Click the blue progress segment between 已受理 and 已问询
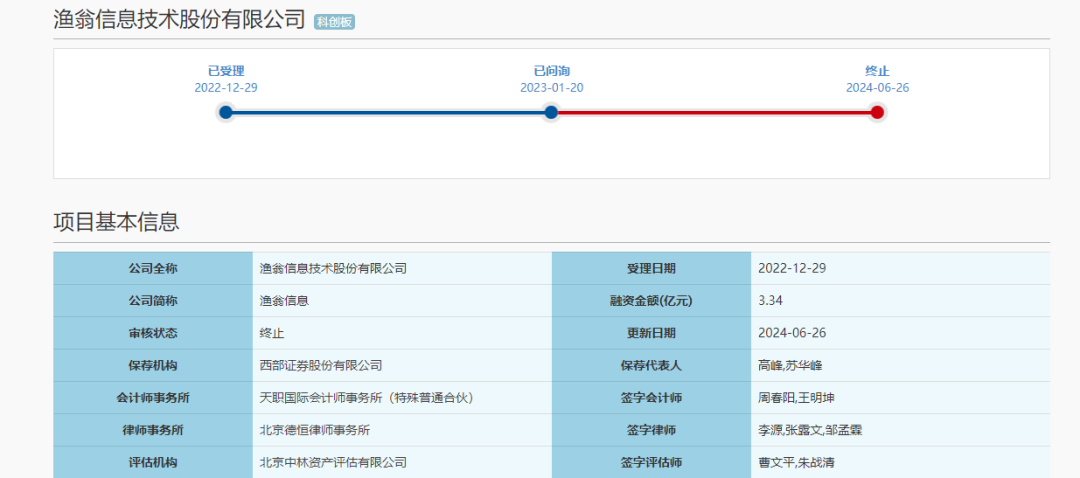 tap(388, 112)
